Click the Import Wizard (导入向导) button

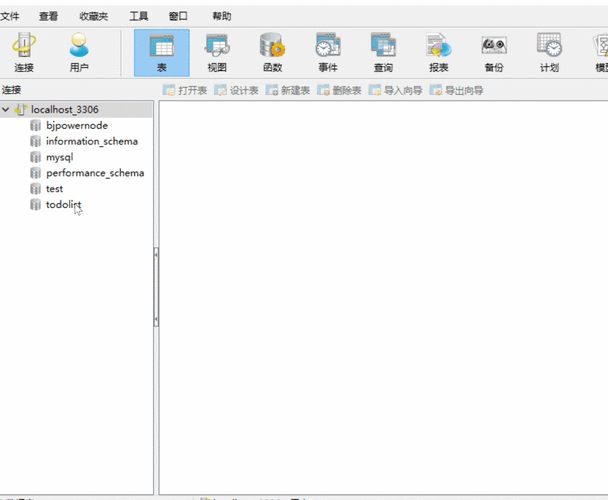point(395,90)
